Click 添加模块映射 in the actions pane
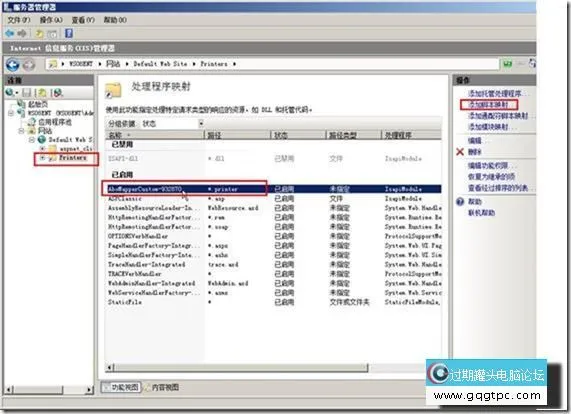This screenshot has height=414, width=571. pyautogui.click(x=488, y=127)
